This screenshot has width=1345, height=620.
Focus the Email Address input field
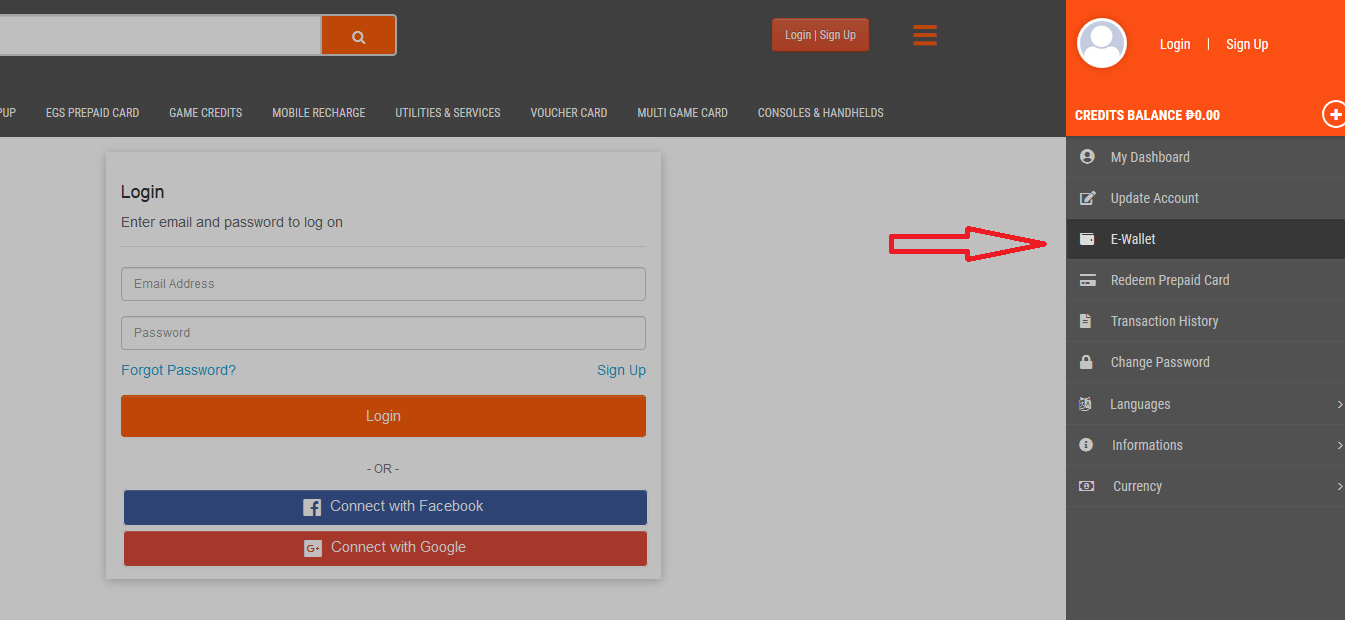(383, 284)
